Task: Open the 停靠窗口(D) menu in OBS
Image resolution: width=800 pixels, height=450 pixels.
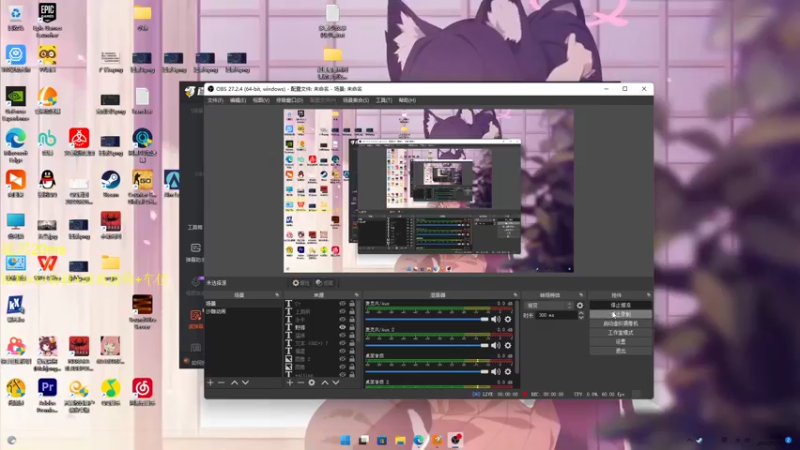Action: [x=289, y=101]
